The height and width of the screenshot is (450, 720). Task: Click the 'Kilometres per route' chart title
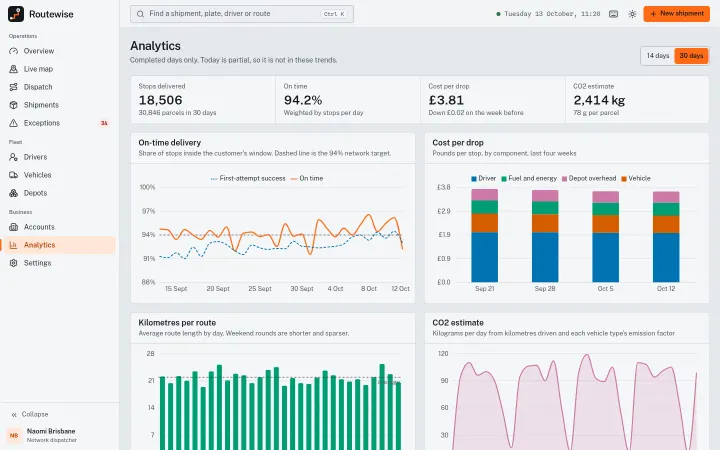tap(177, 323)
